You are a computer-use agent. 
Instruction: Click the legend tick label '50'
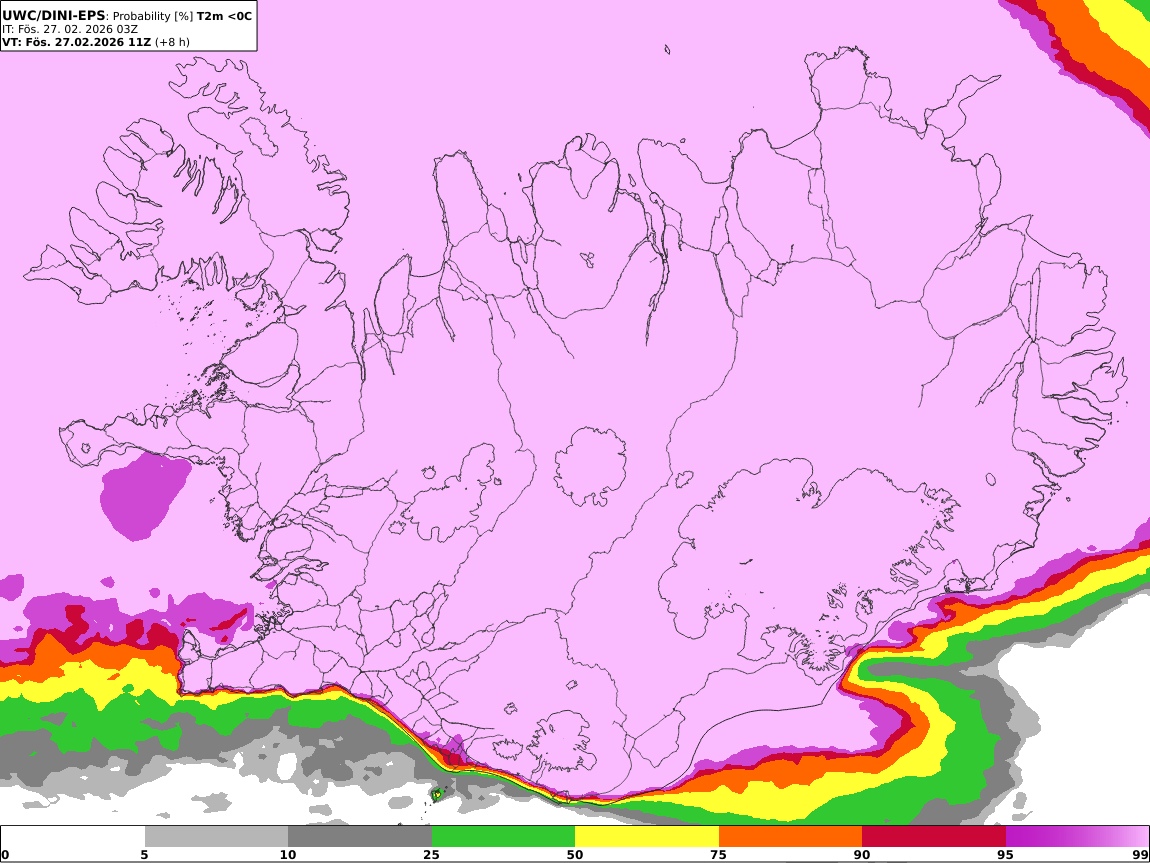pyautogui.click(x=575, y=855)
